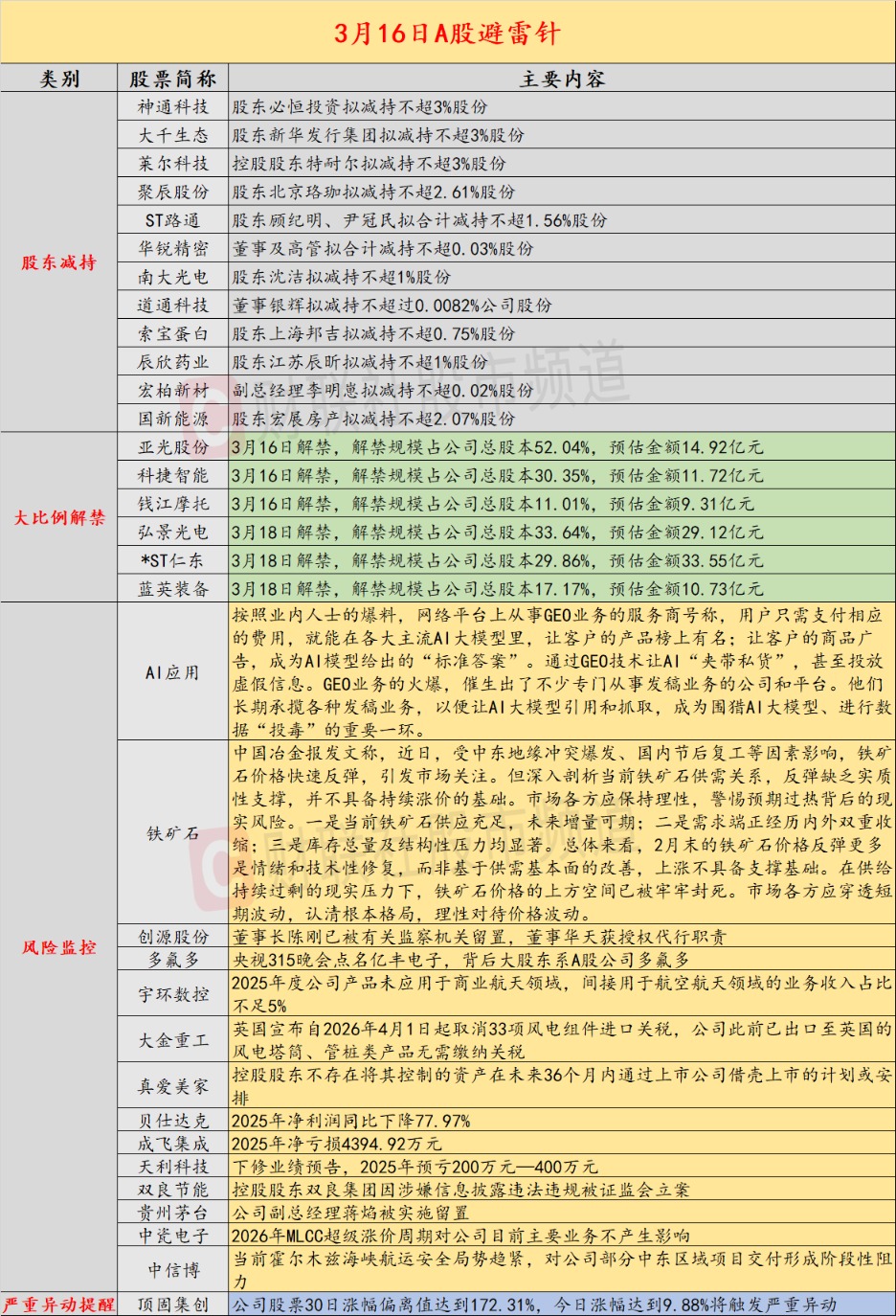Viewport: 896px width, 1316px height.
Task: Click '股东必恒投资拟减持不超3%股份' text
Action: click(360, 106)
